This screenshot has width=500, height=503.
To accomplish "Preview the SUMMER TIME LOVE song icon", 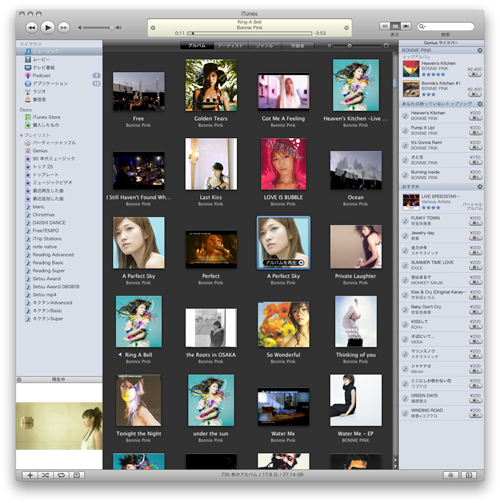I will [x=405, y=265].
